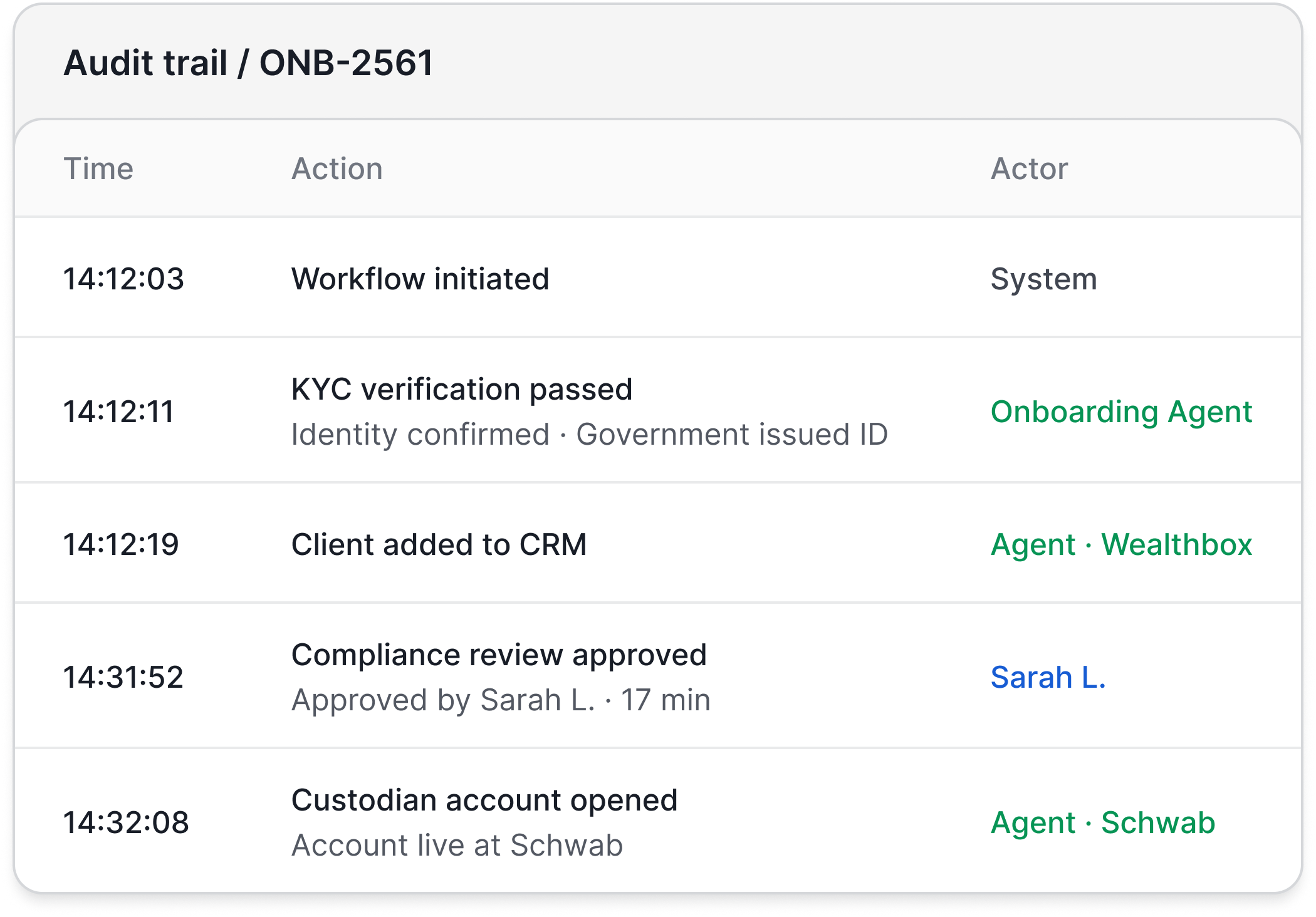Open the Client added to CRM entry
The width and height of the screenshot is (1316, 917).
(x=439, y=545)
